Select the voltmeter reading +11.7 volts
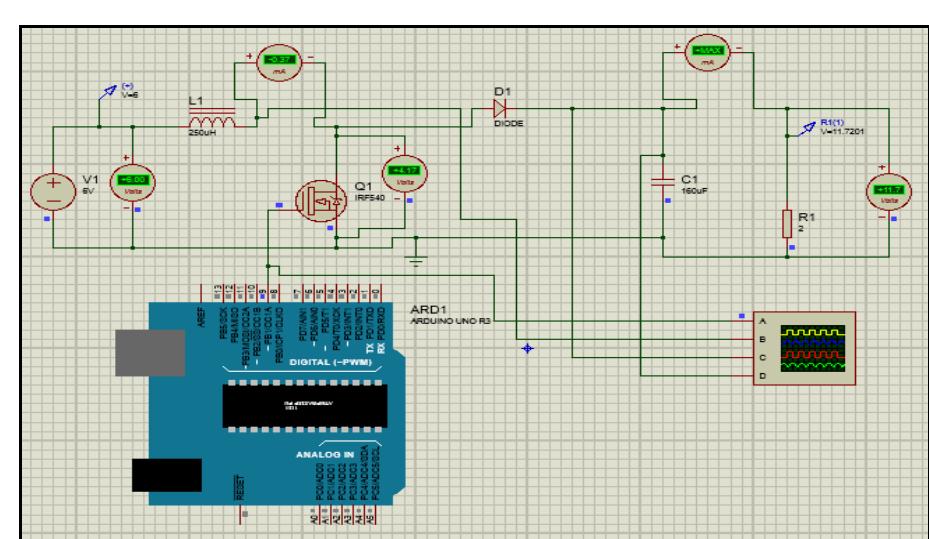The image size is (929, 539). click(x=889, y=191)
